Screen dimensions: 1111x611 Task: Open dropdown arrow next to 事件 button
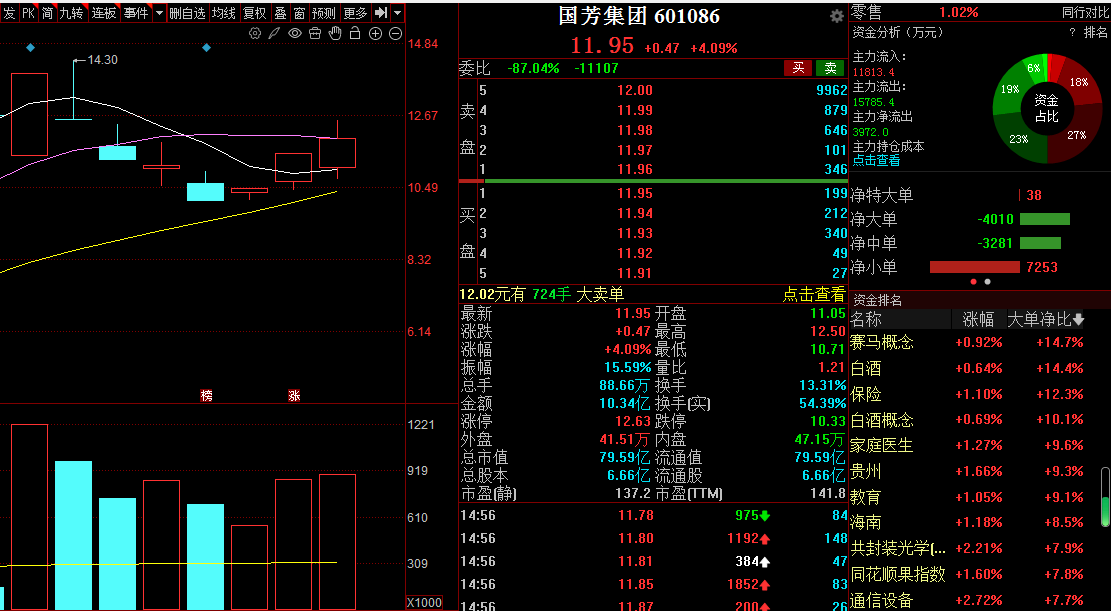coord(159,13)
